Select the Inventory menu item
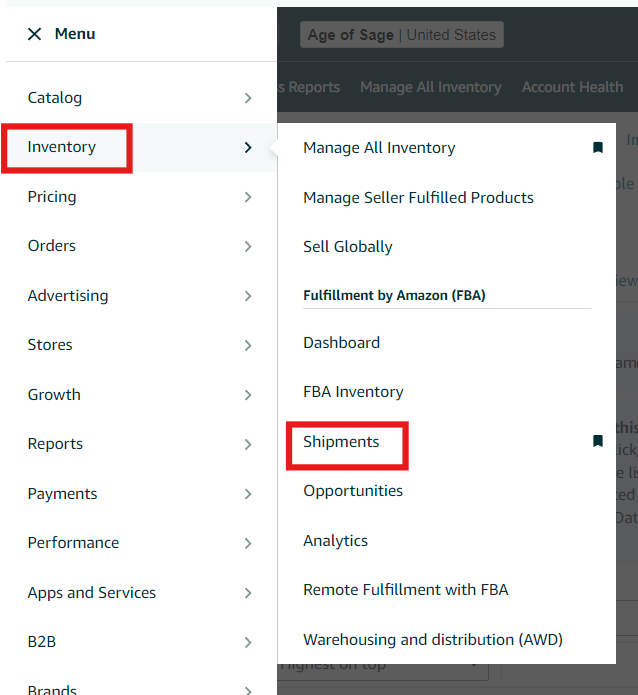Viewport: 638px width, 695px height. click(62, 147)
